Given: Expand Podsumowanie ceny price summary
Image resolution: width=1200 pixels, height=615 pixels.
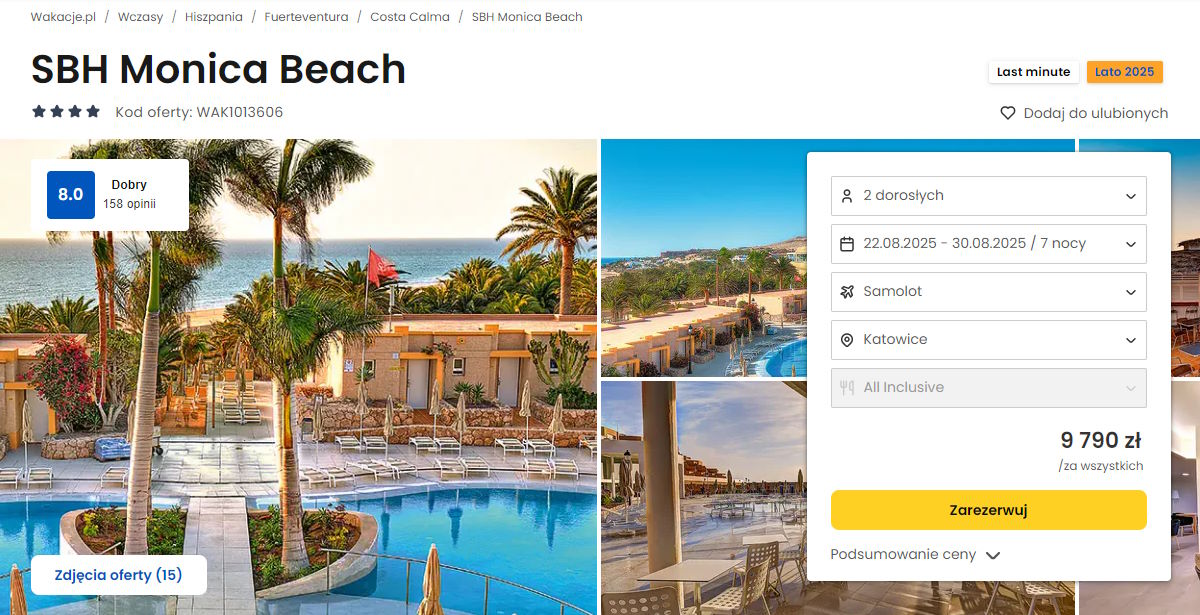Looking at the screenshot, I should tap(915, 555).
